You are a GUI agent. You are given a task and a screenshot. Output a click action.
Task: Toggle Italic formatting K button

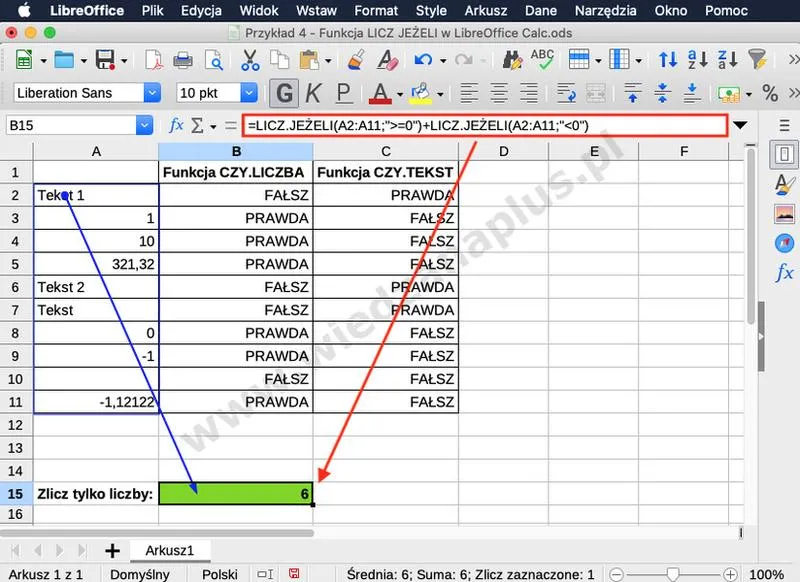[313, 93]
